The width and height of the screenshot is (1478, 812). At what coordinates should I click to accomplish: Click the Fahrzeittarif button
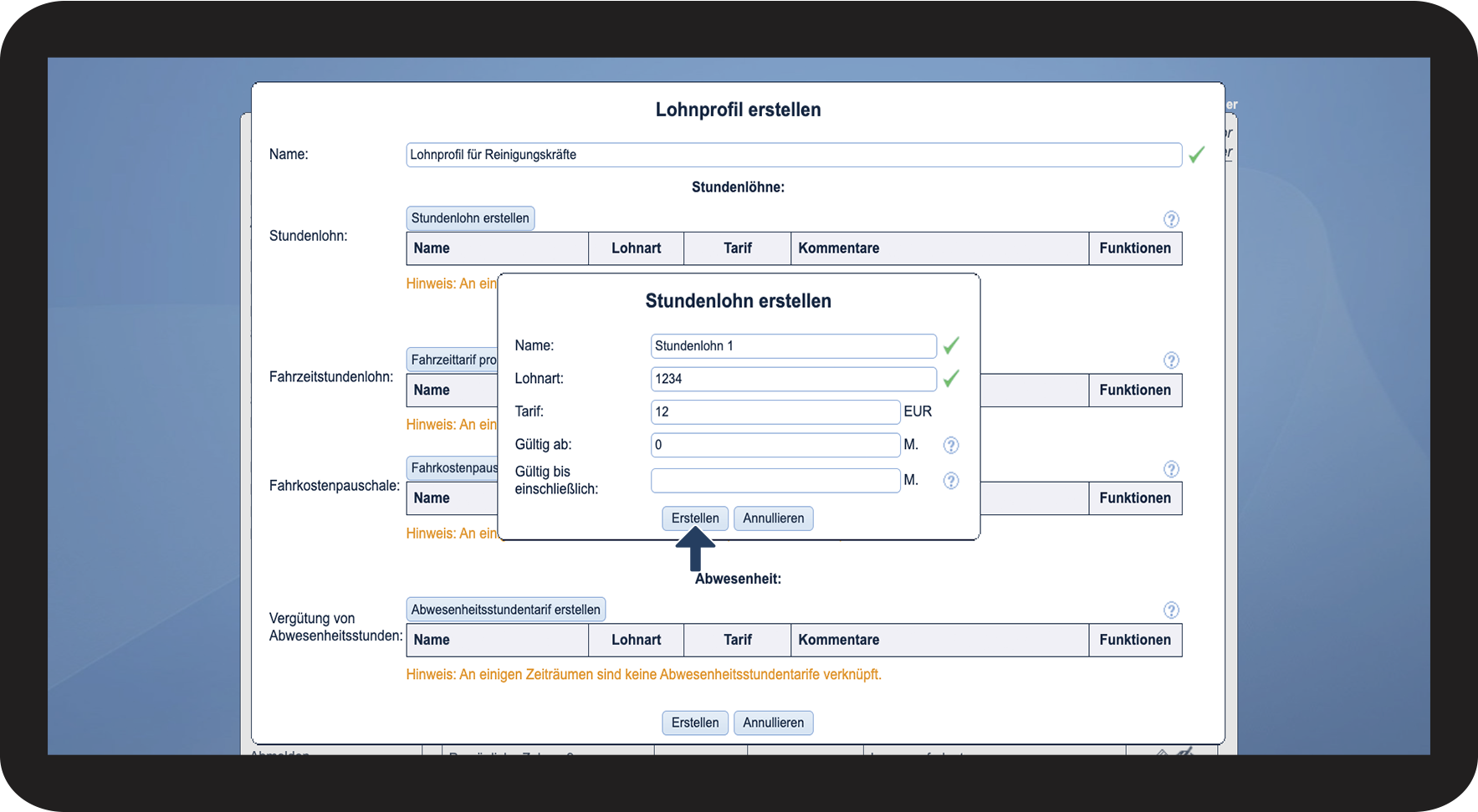tap(453, 360)
